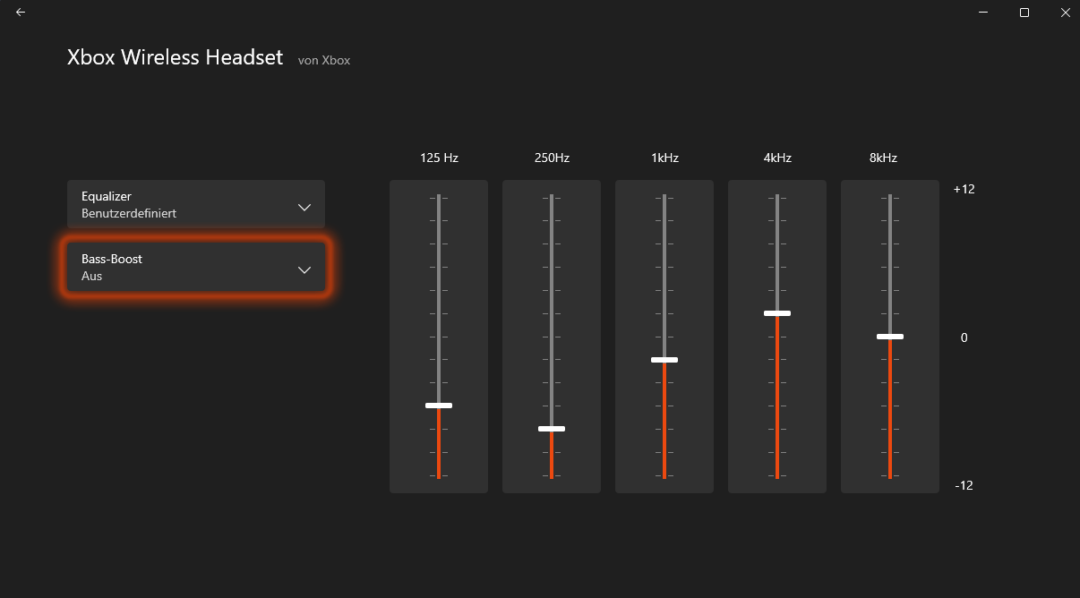Image resolution: width=1080 pixels, height=598 pixels.
Task: Maximize the application window
Action: [x=1024, y=12]
